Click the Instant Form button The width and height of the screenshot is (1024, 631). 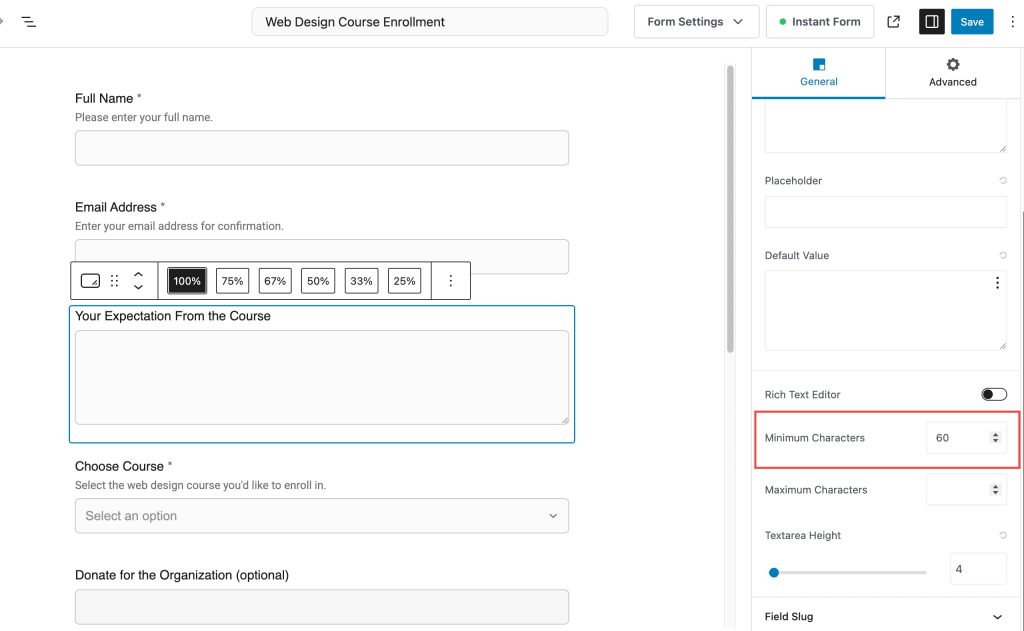click(x=820, y=22)
